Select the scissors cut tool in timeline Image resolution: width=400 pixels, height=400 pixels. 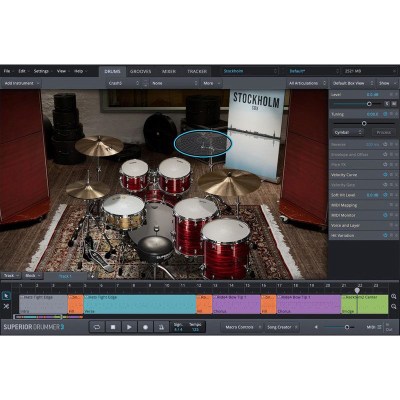(x=6, y=306)
